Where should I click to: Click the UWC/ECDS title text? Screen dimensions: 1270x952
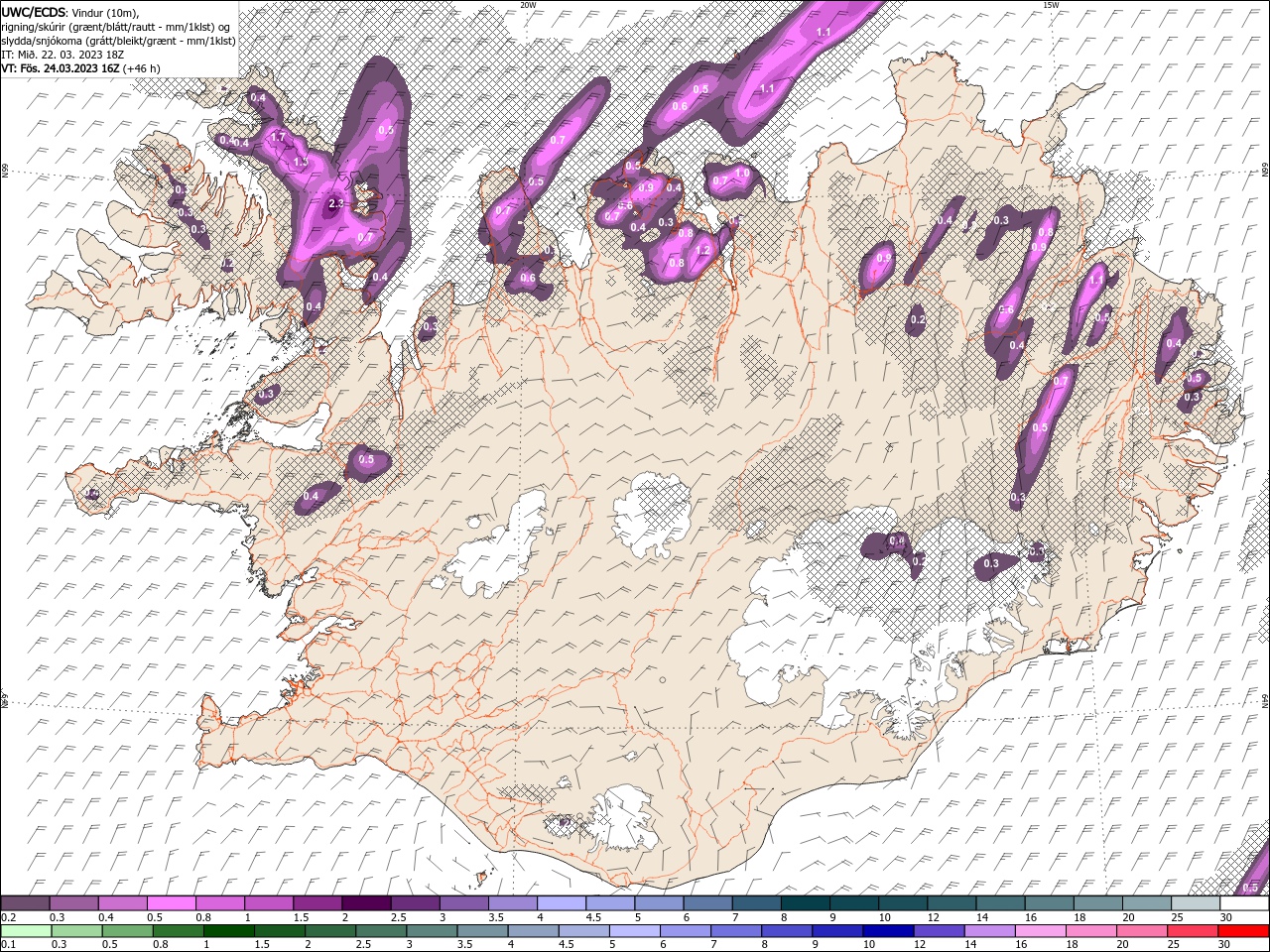click(x=34, y=12)
